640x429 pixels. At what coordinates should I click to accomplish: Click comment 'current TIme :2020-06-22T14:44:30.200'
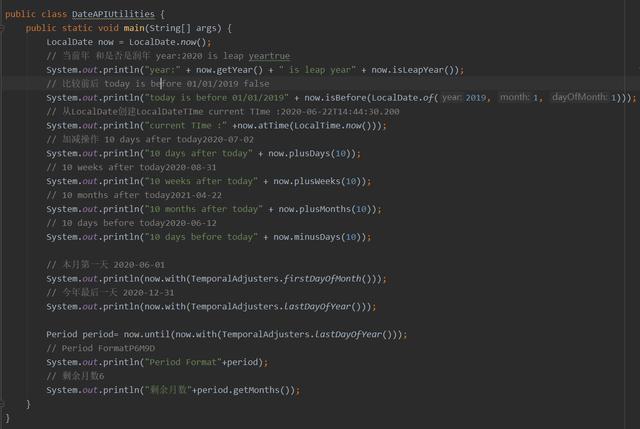pos(304,111)
